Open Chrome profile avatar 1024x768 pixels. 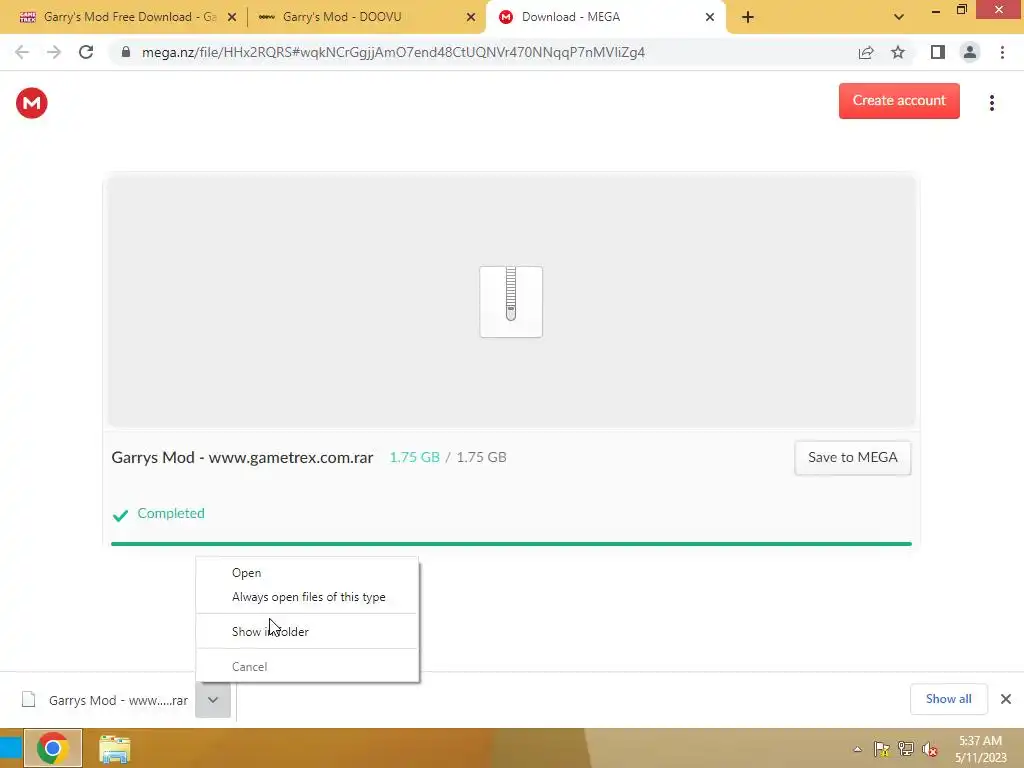[x=970, y=52]
